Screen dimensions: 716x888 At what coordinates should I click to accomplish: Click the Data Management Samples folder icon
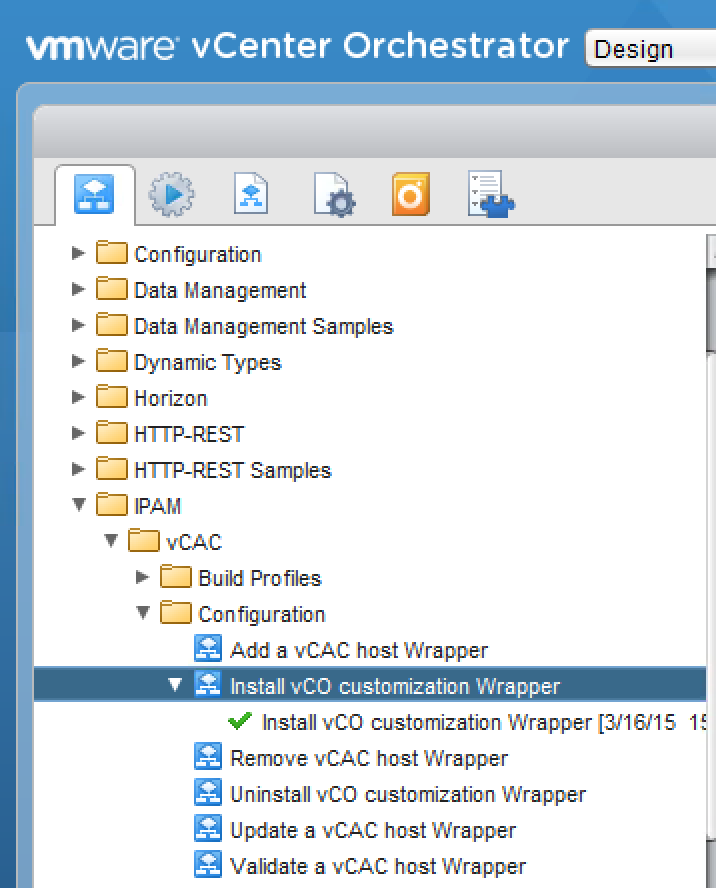tap(112, 325)
